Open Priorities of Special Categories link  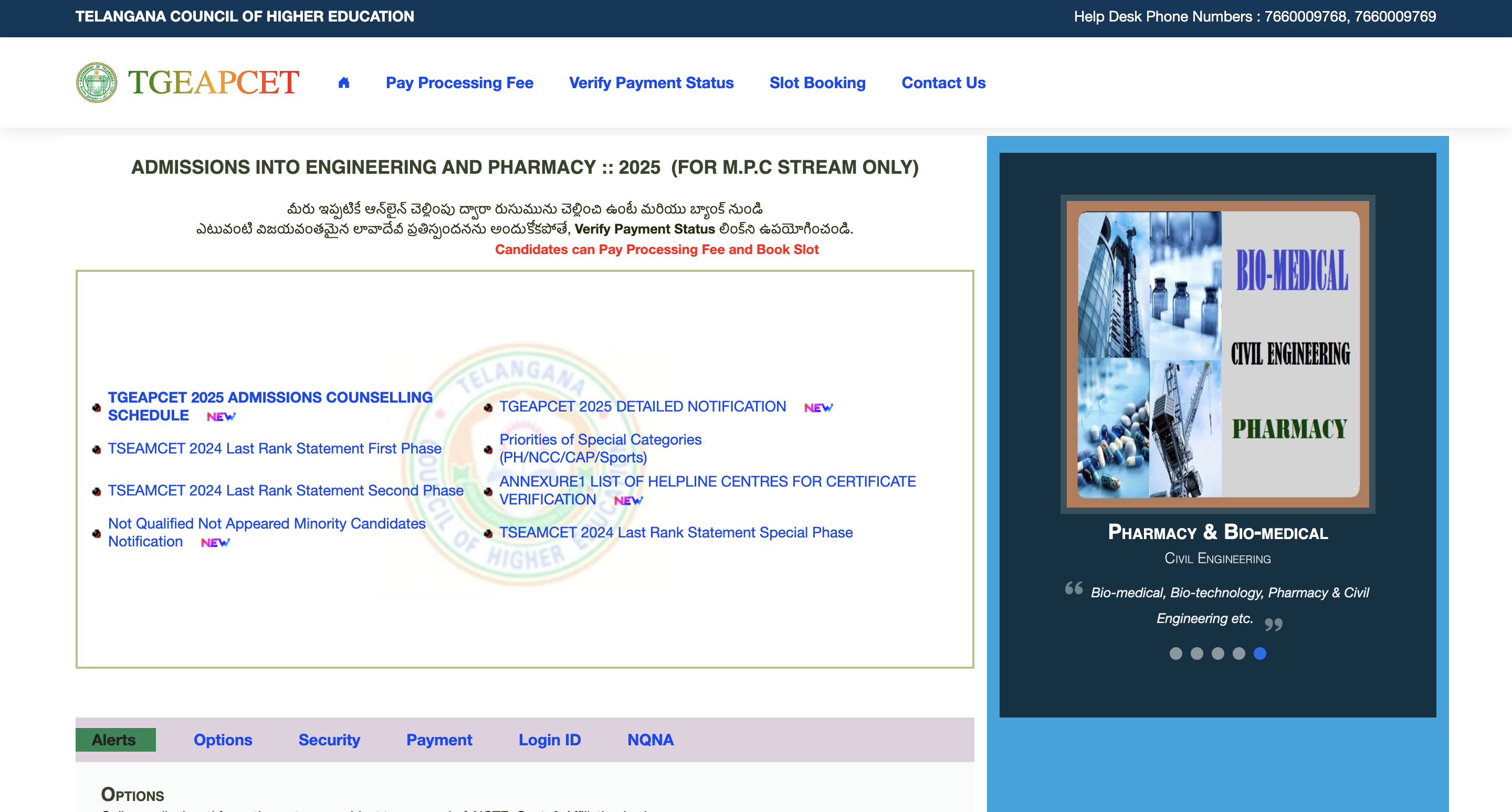[601, 448]
